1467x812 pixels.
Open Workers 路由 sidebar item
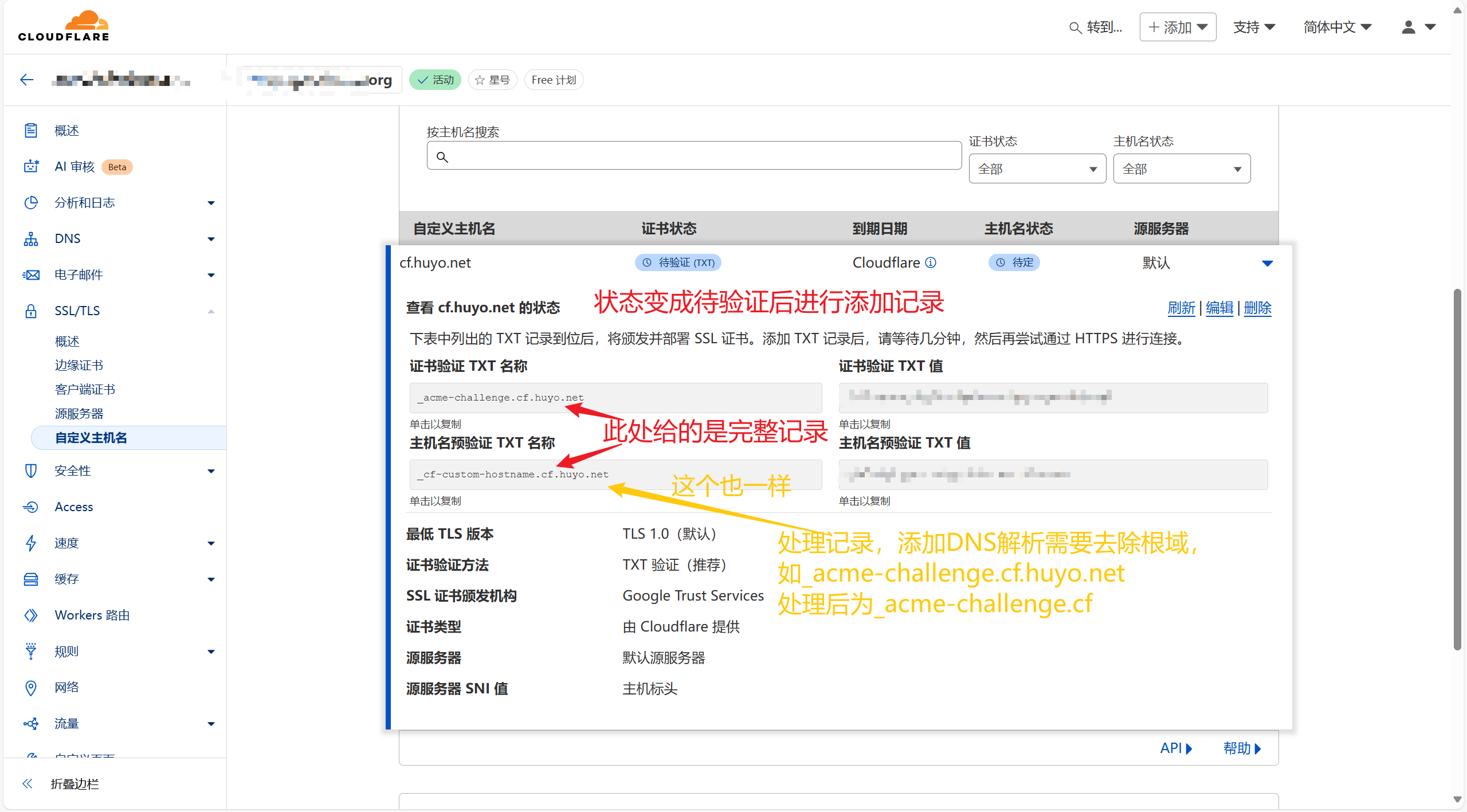92,615
